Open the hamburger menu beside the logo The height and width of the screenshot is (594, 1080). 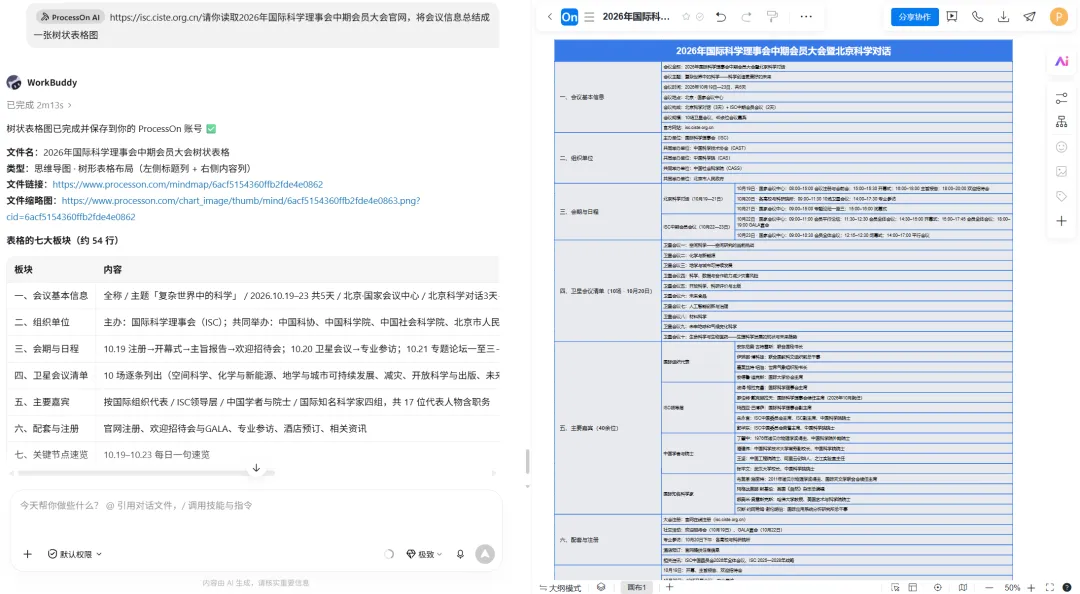click(589, 17)
